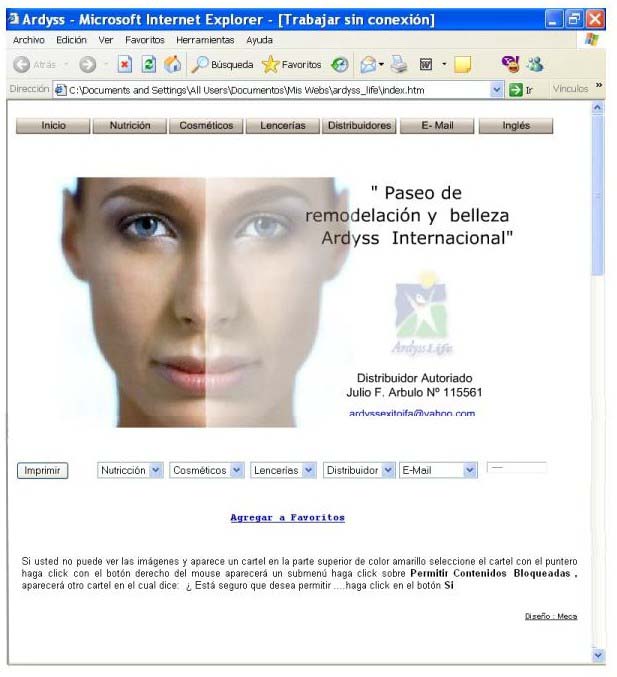617x677 pixels.
Task: Click the scrollbar down arrow
Action: (598, 655)
